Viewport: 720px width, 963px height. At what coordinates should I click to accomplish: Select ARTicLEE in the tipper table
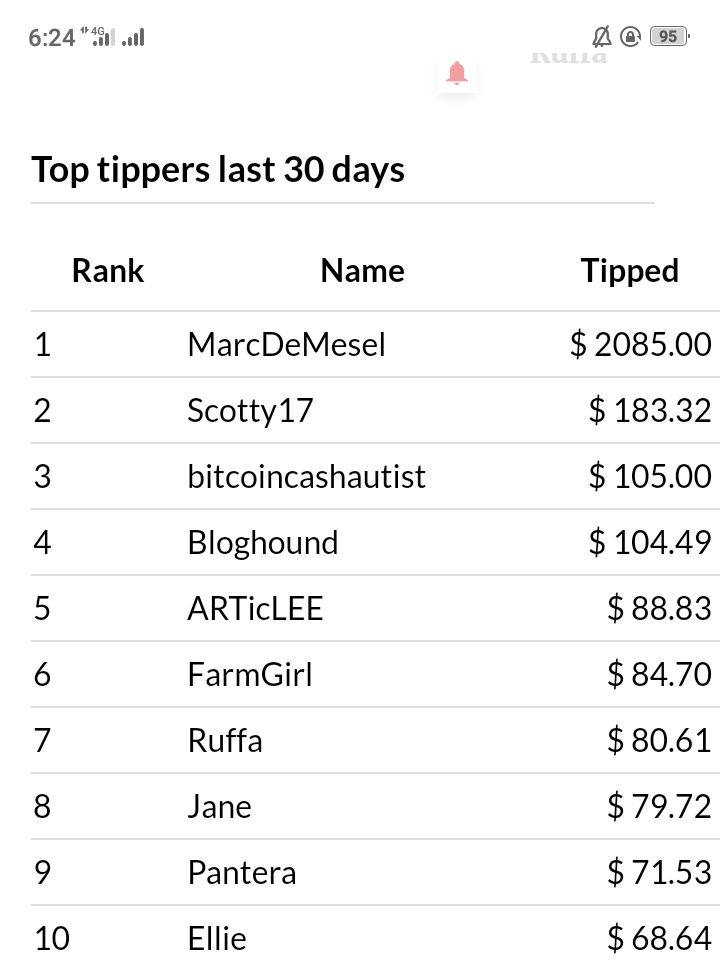(x=255, y=609)
